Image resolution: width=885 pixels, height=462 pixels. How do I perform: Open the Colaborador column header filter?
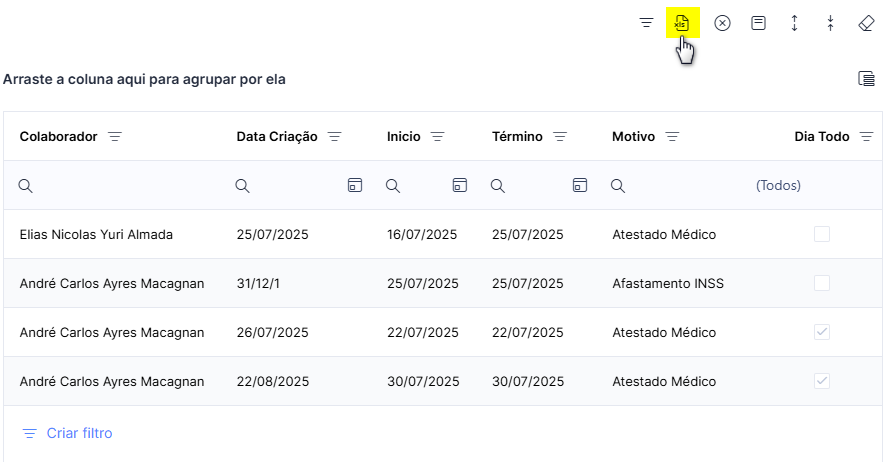pos(115,137)
